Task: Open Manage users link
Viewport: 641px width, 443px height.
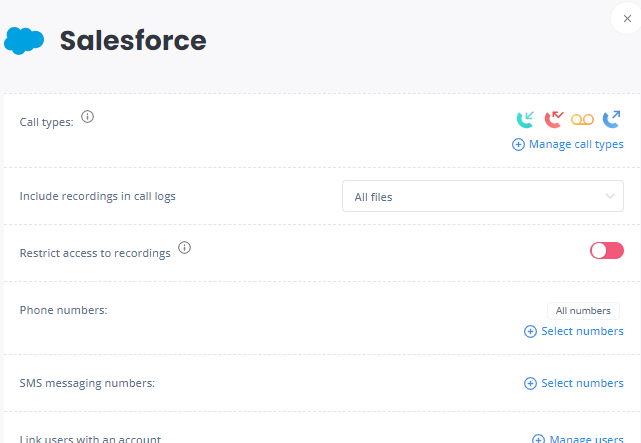Action: 586,439
